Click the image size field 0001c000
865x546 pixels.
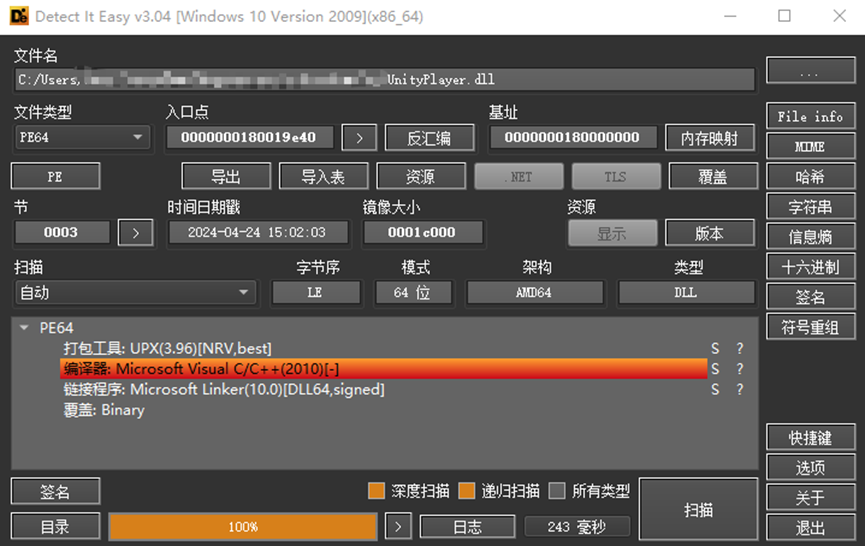tap(422, 232)
